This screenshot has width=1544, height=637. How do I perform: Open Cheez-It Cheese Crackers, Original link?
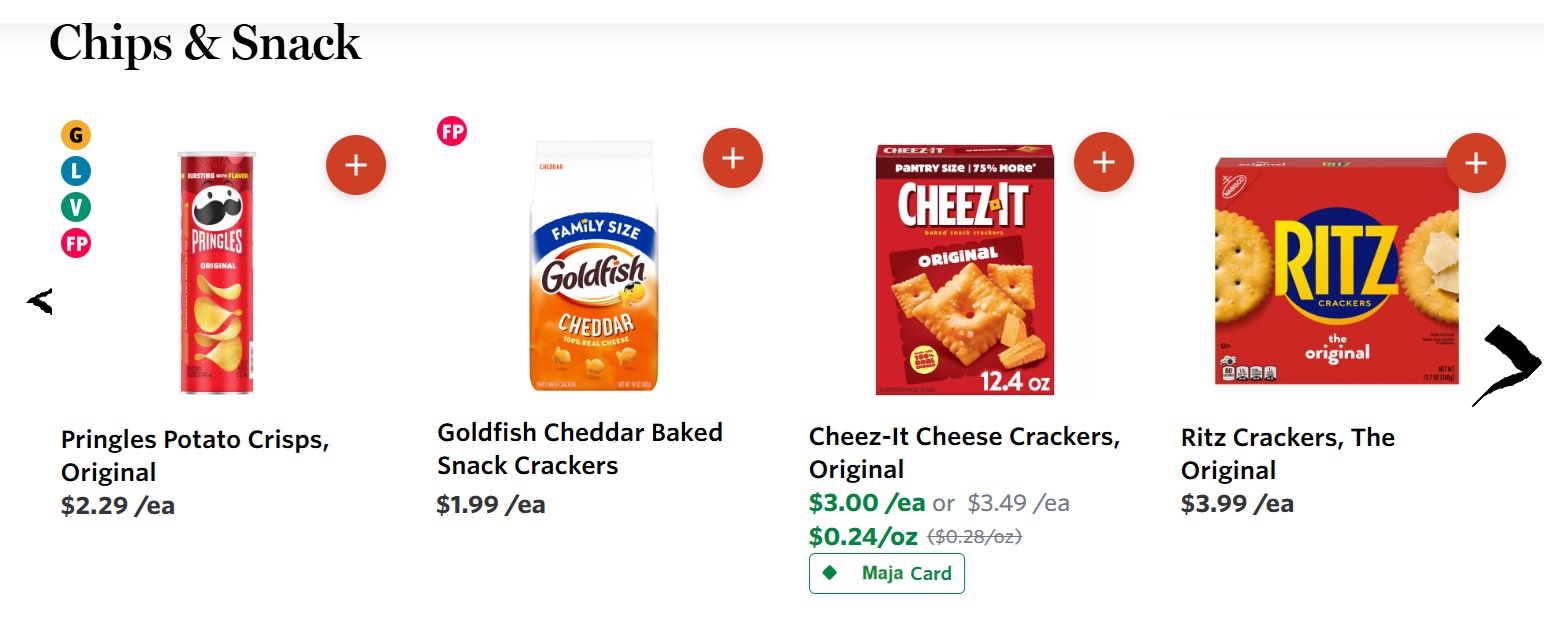(x=965, y=453)
